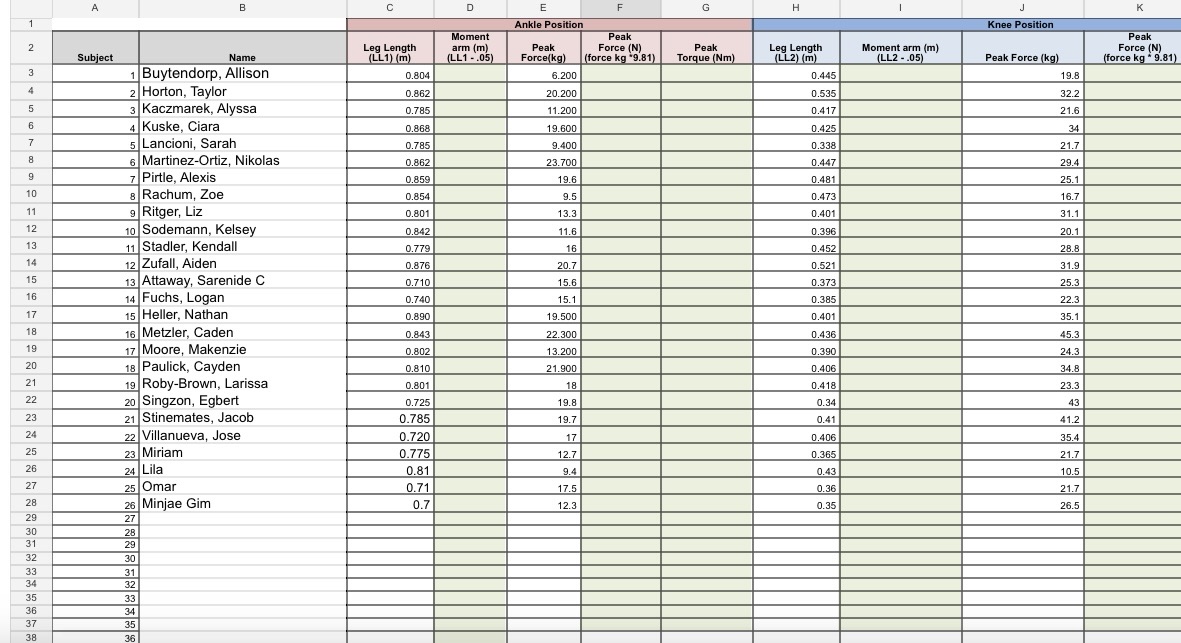Select the cell containing Ritger, Liz

[x=243, y=212]
